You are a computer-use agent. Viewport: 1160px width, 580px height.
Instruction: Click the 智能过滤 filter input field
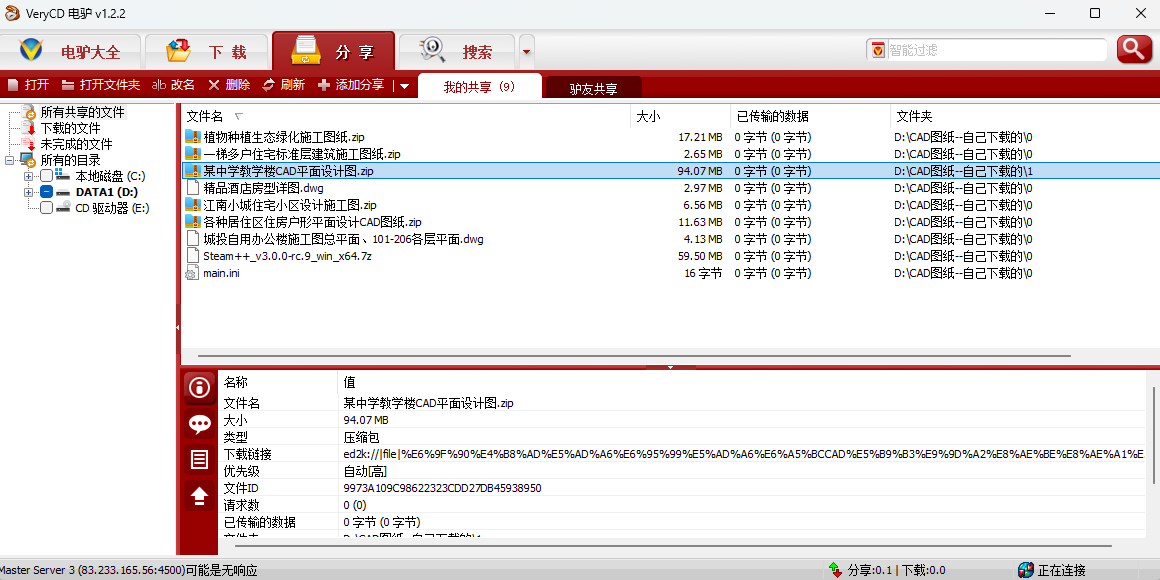[x=995, y=50]
